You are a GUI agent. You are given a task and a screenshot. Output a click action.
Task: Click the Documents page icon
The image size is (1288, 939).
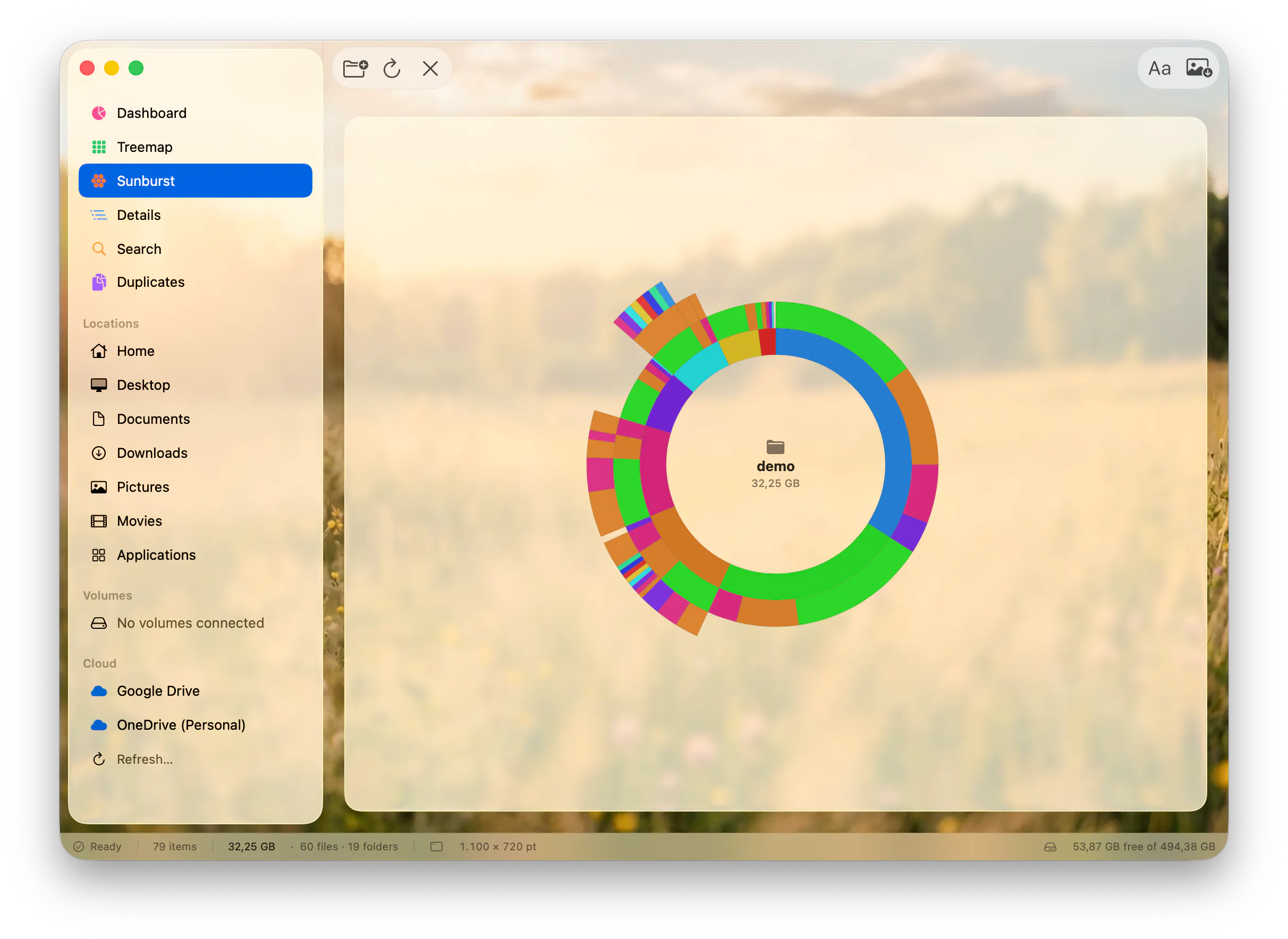pyautogui.click(x=99, y=420)
